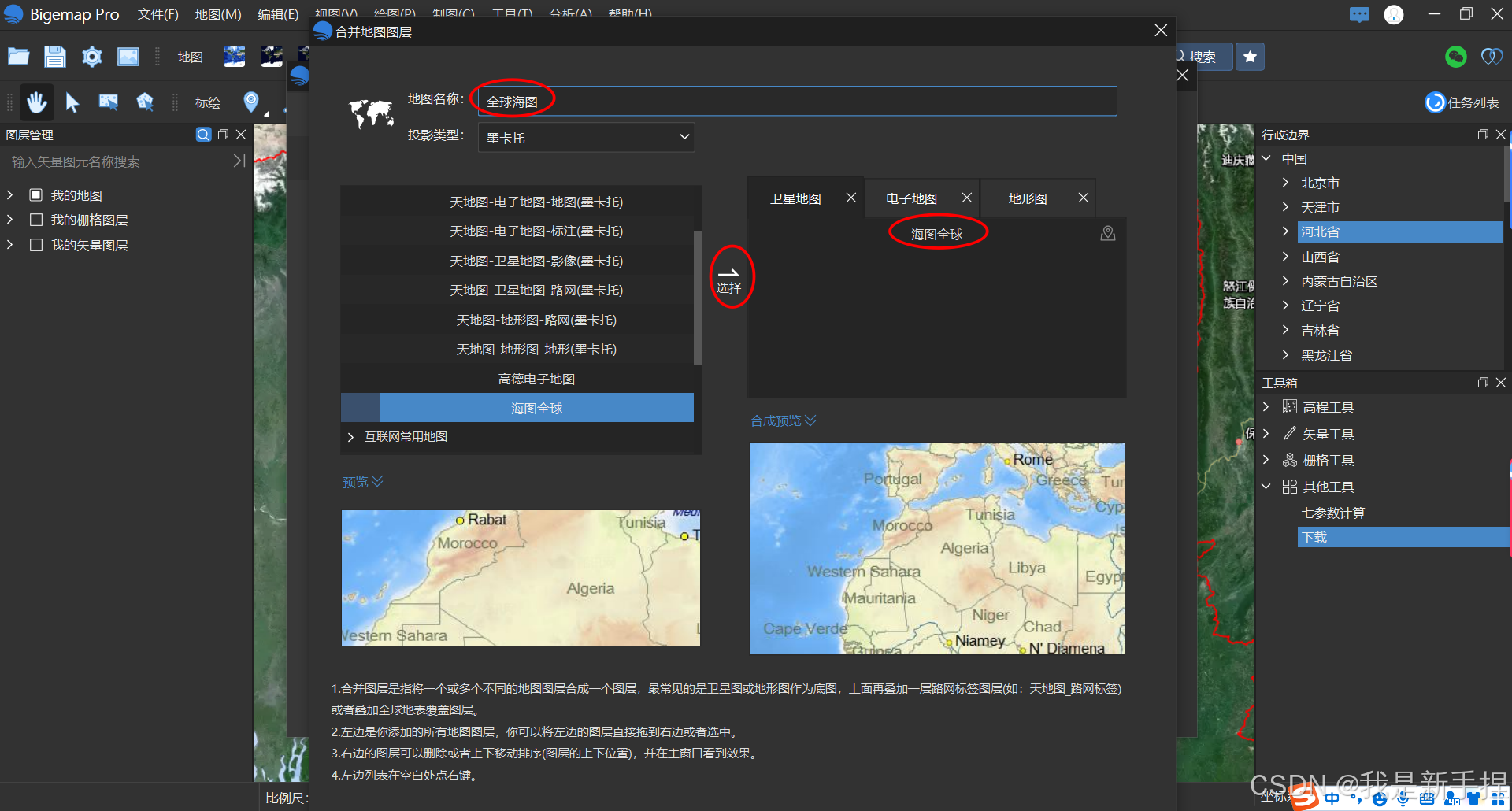Click the select arrow button to add layer

click(x=729, y=280)
